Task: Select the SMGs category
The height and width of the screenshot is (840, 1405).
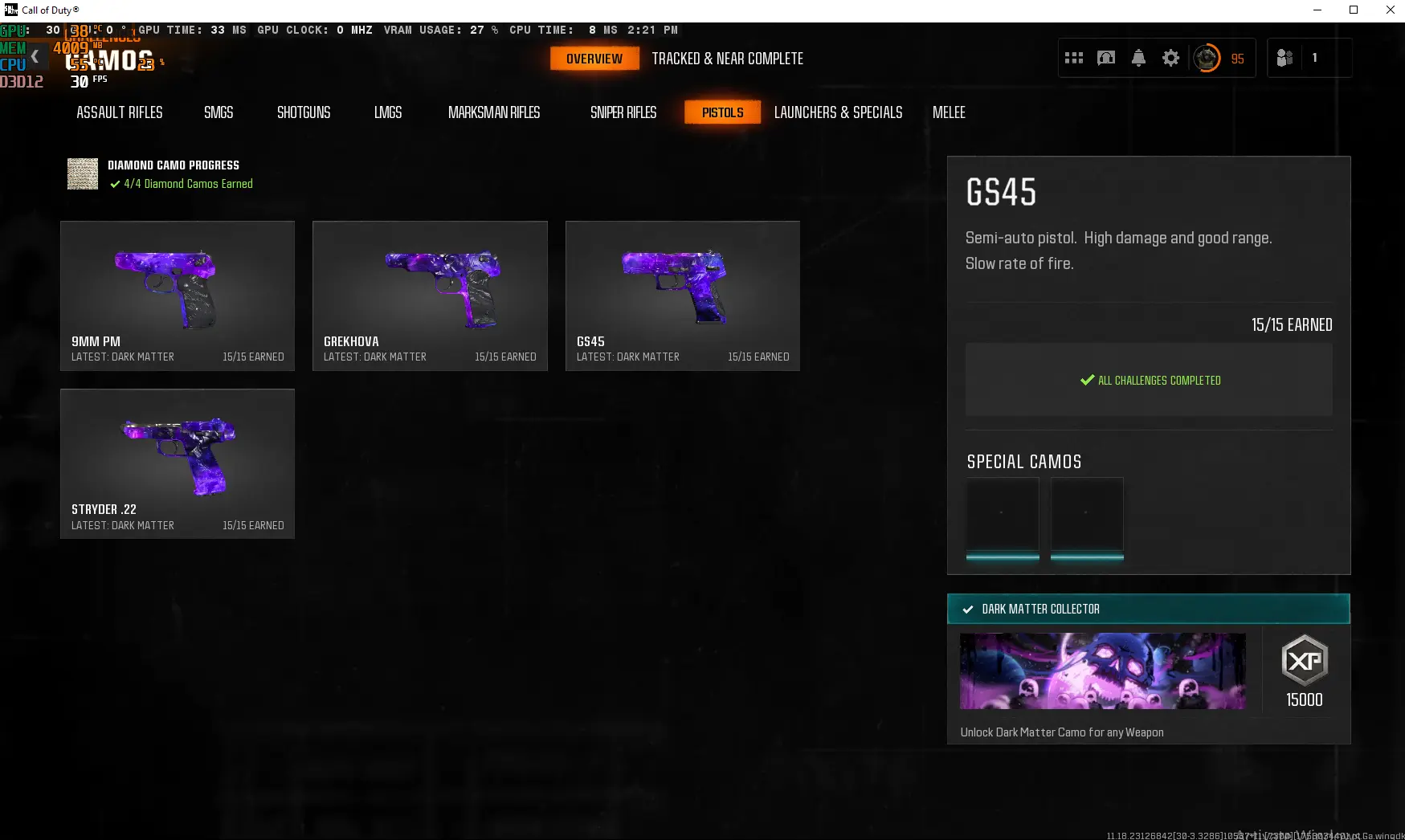Action: click(219, 112)
